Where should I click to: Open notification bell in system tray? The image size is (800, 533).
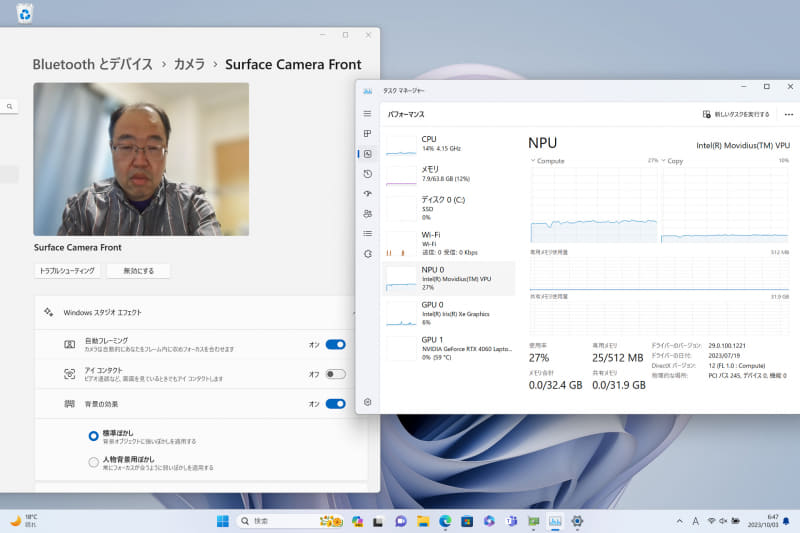click(786, 521)
